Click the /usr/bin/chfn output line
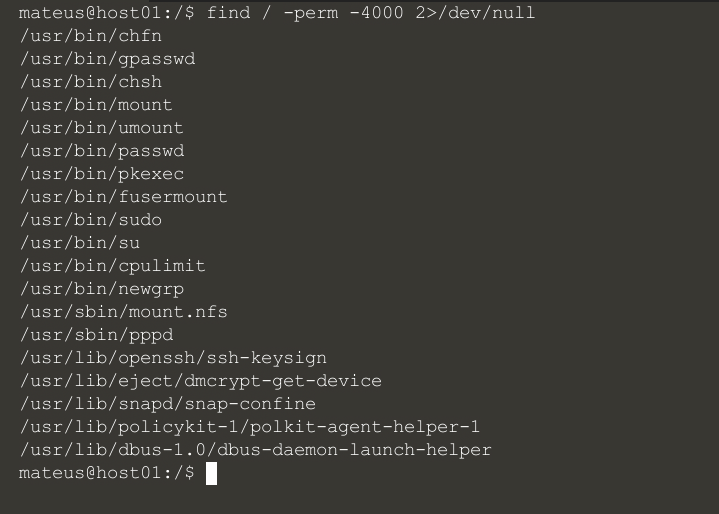The image size is (719, 514). [90, 36]
